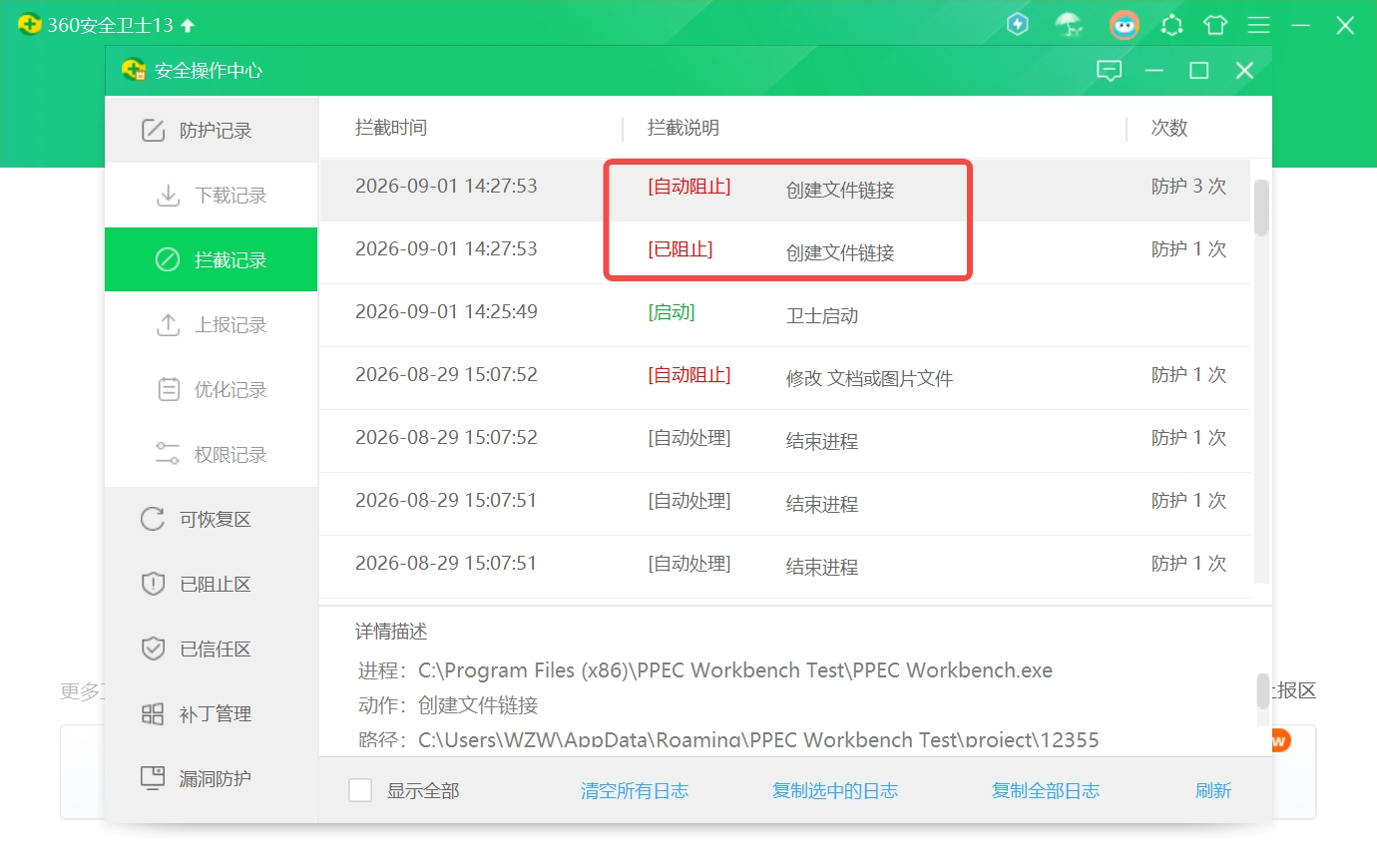Open the hexagon lightning shield icon
The image size is (1377, 868).
pyautogui.click(x=1018, y=25)
